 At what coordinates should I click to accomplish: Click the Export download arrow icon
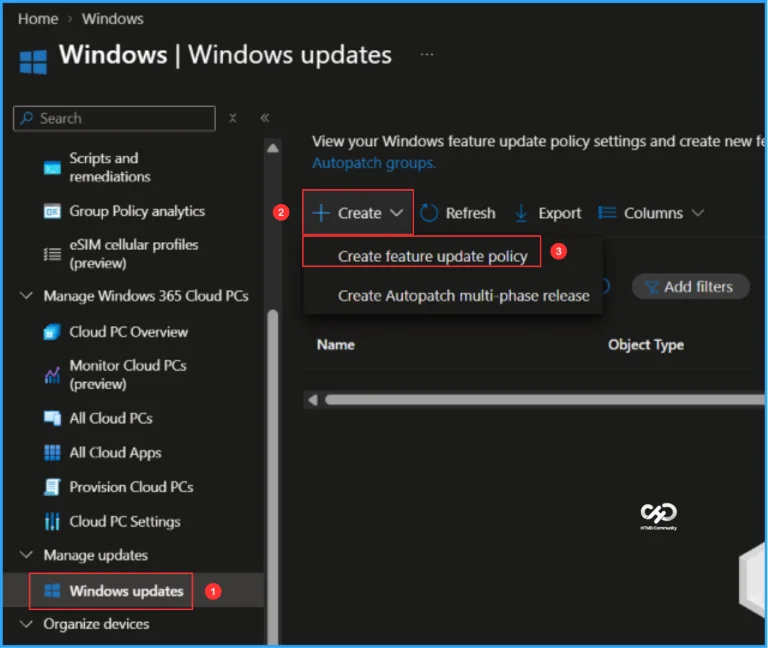tap(521, 213)
